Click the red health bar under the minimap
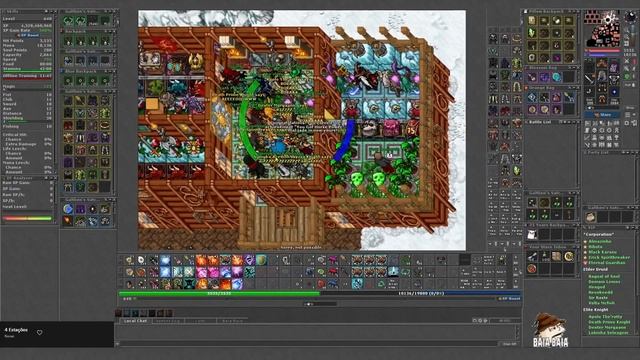 602,51
